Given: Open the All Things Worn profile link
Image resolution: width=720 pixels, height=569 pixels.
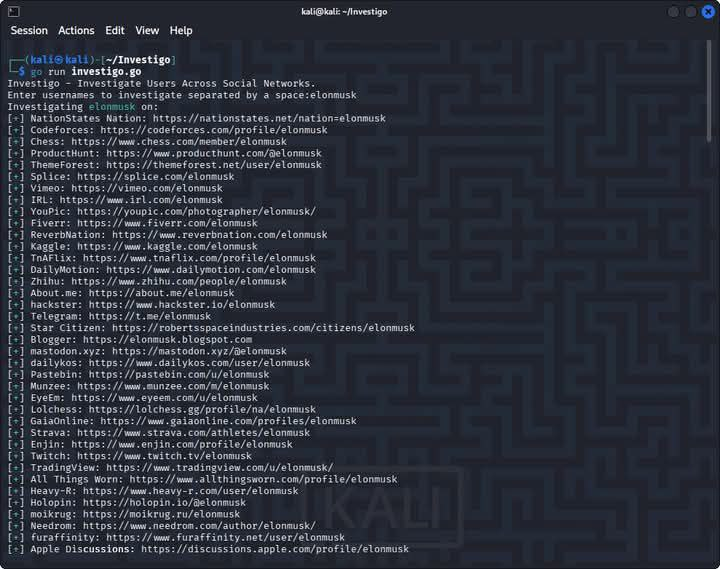Looking at the screenshot, I should (x=264, y=479).
